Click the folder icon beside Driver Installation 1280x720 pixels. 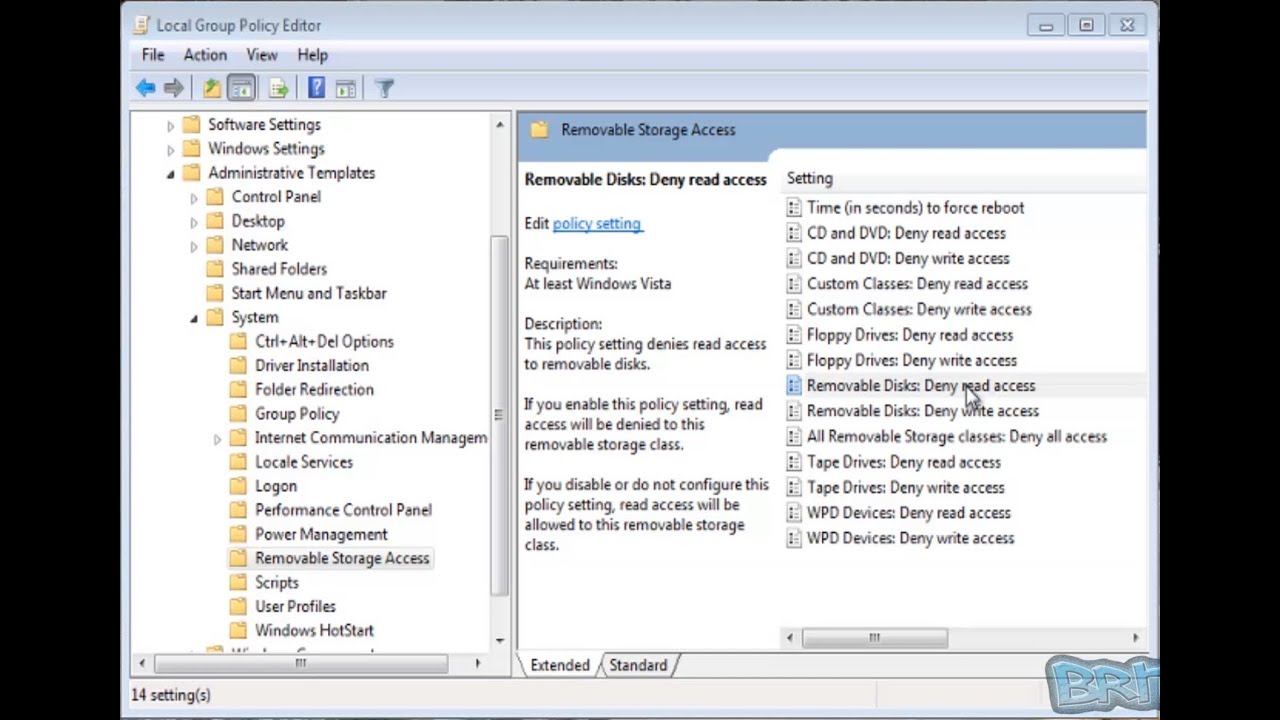238,366
